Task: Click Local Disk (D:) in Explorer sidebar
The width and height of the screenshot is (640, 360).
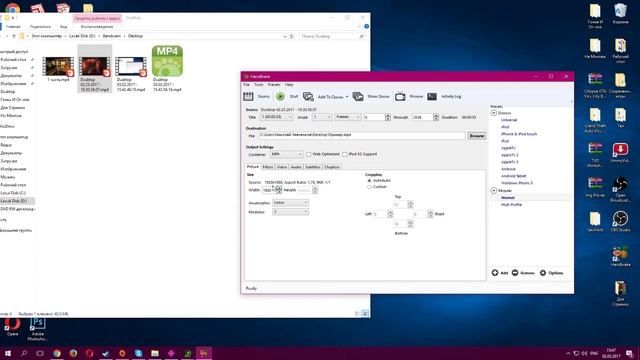Action: [13, 201]
